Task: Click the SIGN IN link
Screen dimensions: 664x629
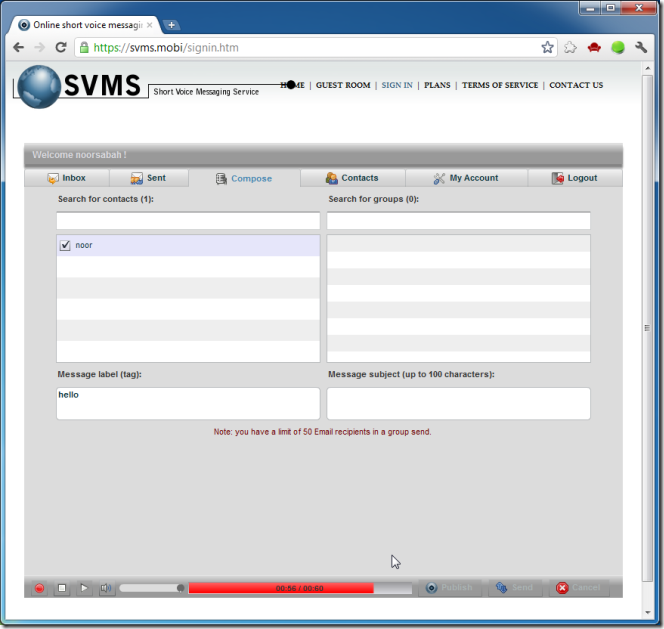Action: [397, 85]
